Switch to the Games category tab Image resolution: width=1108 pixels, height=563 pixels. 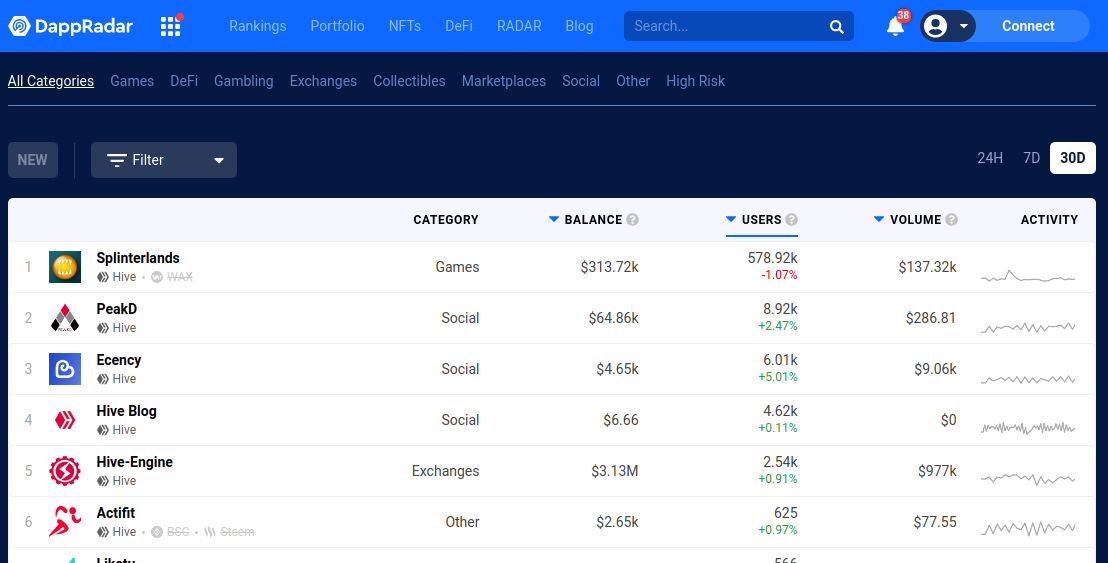pyautogui.click(x=132, y=81)
